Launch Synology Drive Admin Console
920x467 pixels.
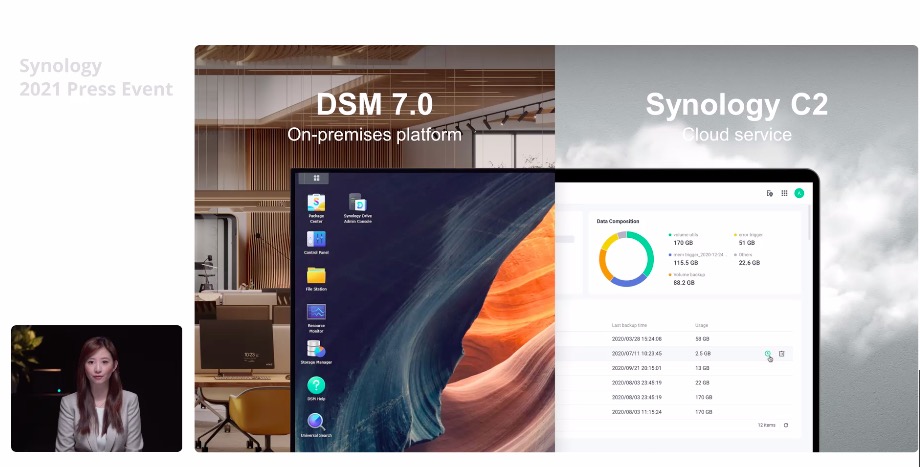pos(356,204)
